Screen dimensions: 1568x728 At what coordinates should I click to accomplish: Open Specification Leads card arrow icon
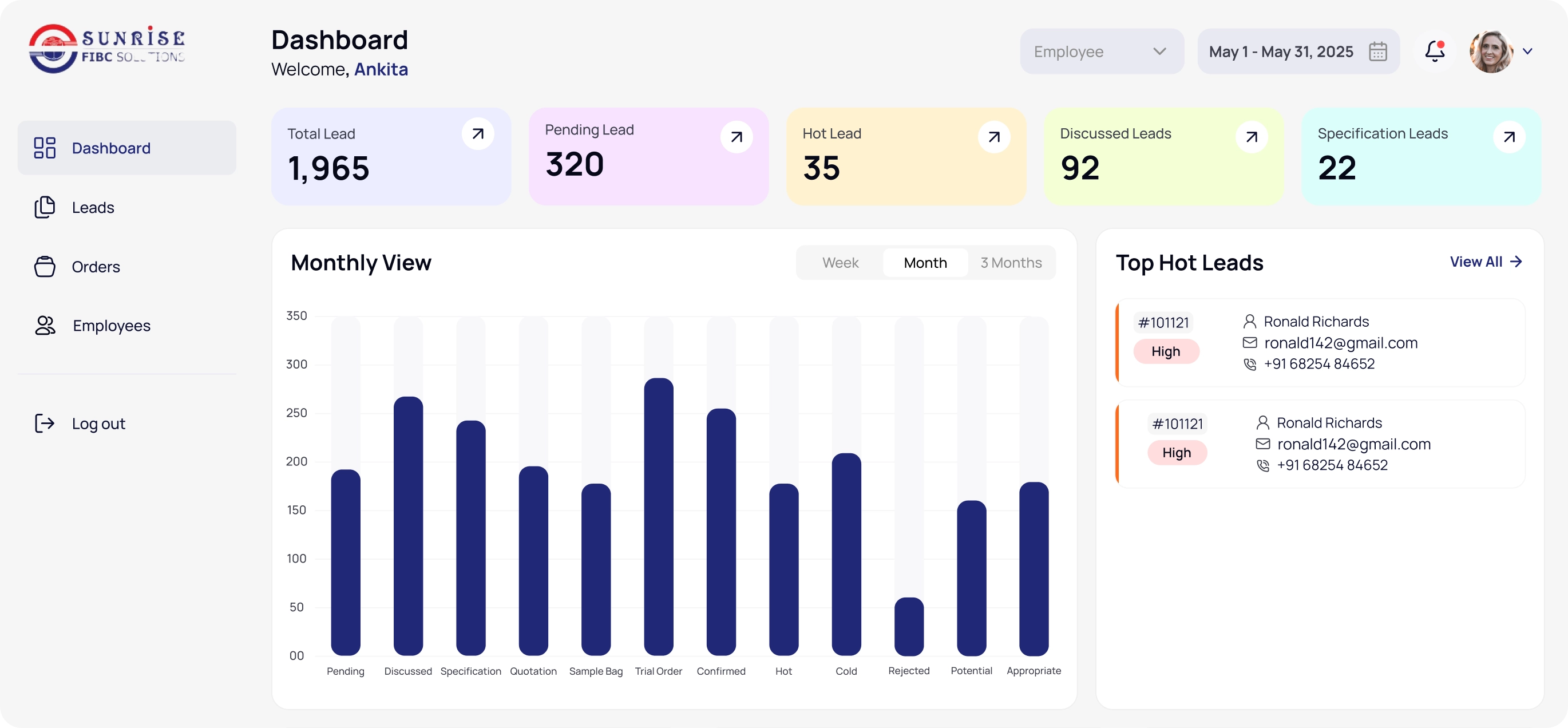pyautogui.click(x=1509, y=137)
